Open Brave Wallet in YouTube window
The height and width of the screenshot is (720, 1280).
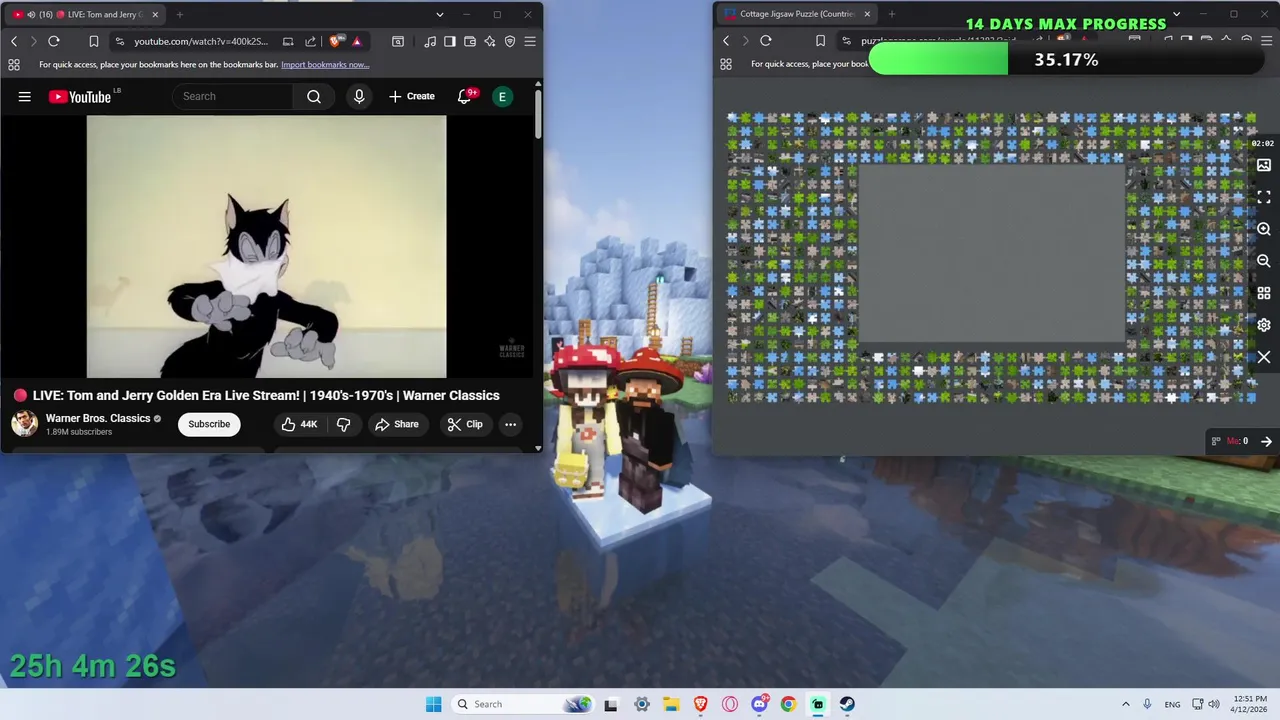point(470,41)
